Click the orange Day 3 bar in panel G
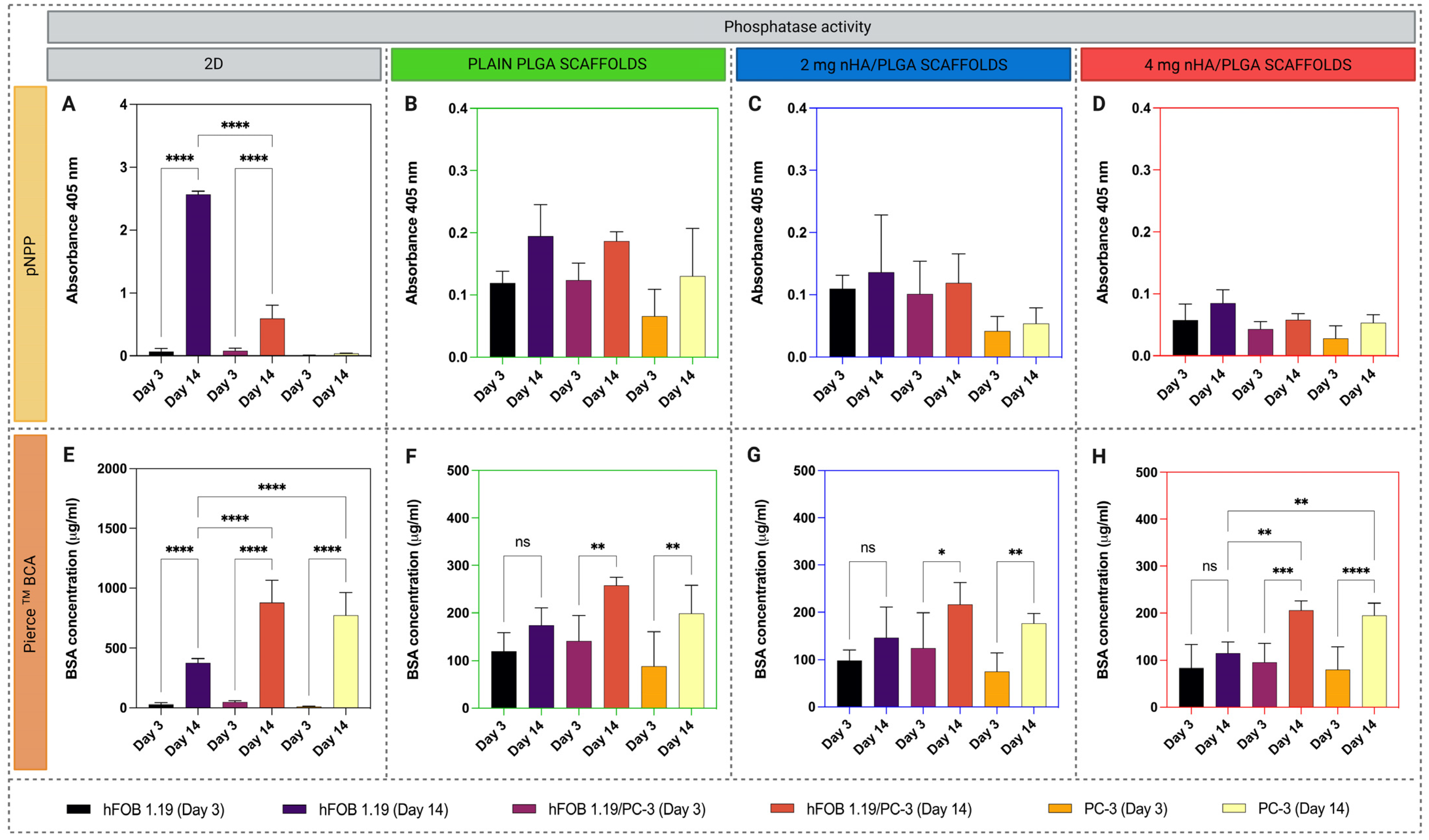The image size is (1429, 840). [x=997, y=689]
